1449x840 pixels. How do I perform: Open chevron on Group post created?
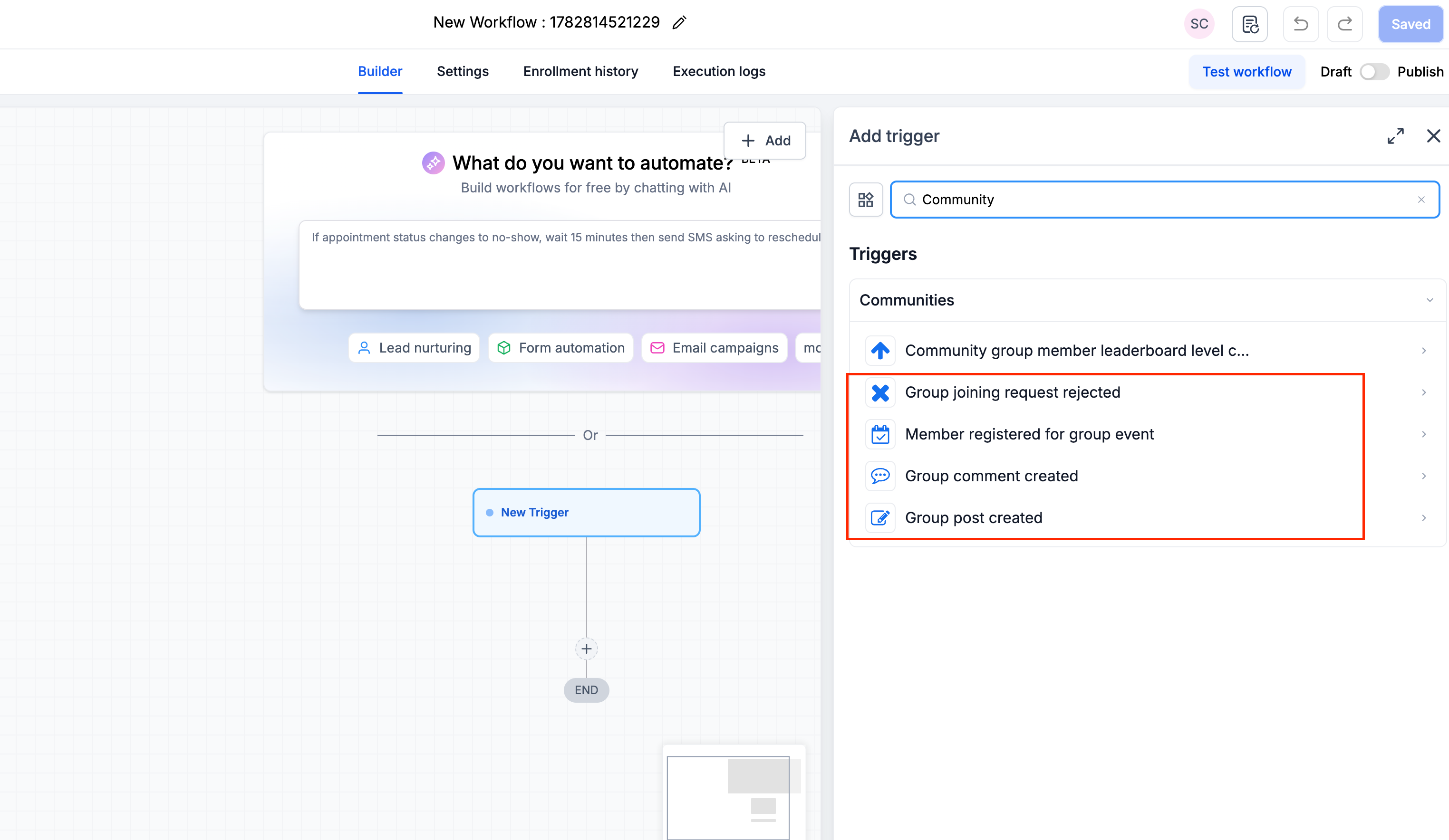pos(1424,518)
